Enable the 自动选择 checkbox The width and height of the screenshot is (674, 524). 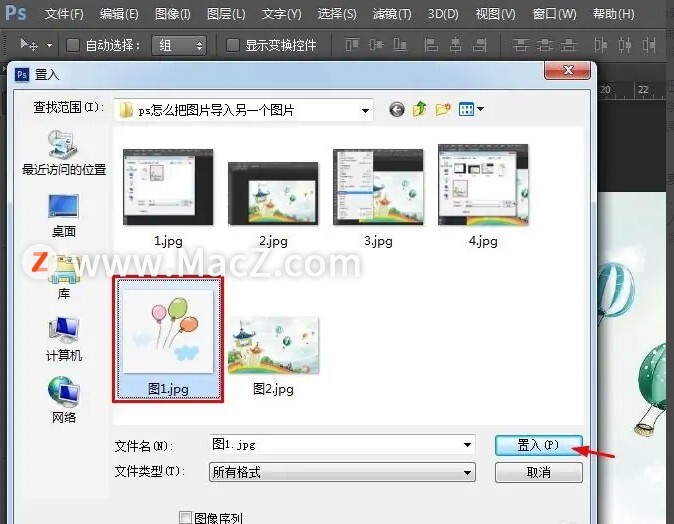click(73, 45)
